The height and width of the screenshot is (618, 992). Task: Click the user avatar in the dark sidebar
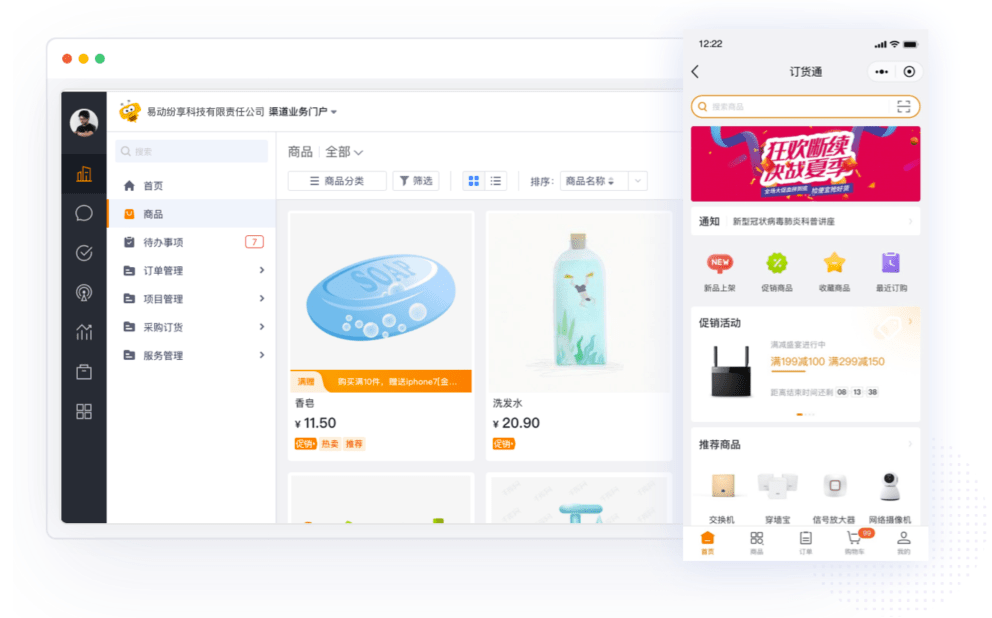point(84,122)
